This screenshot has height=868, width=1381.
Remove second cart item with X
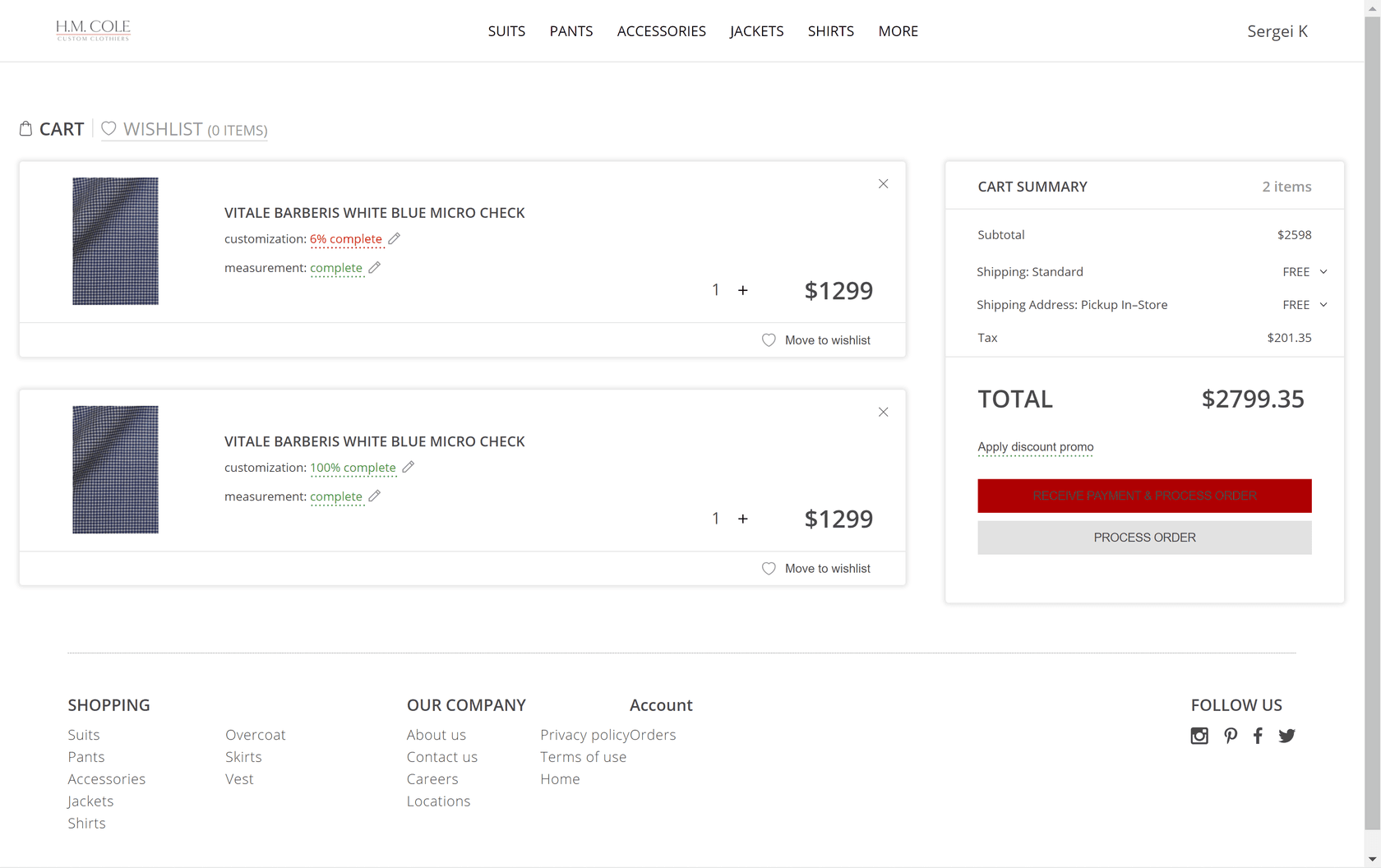(883, 413)
